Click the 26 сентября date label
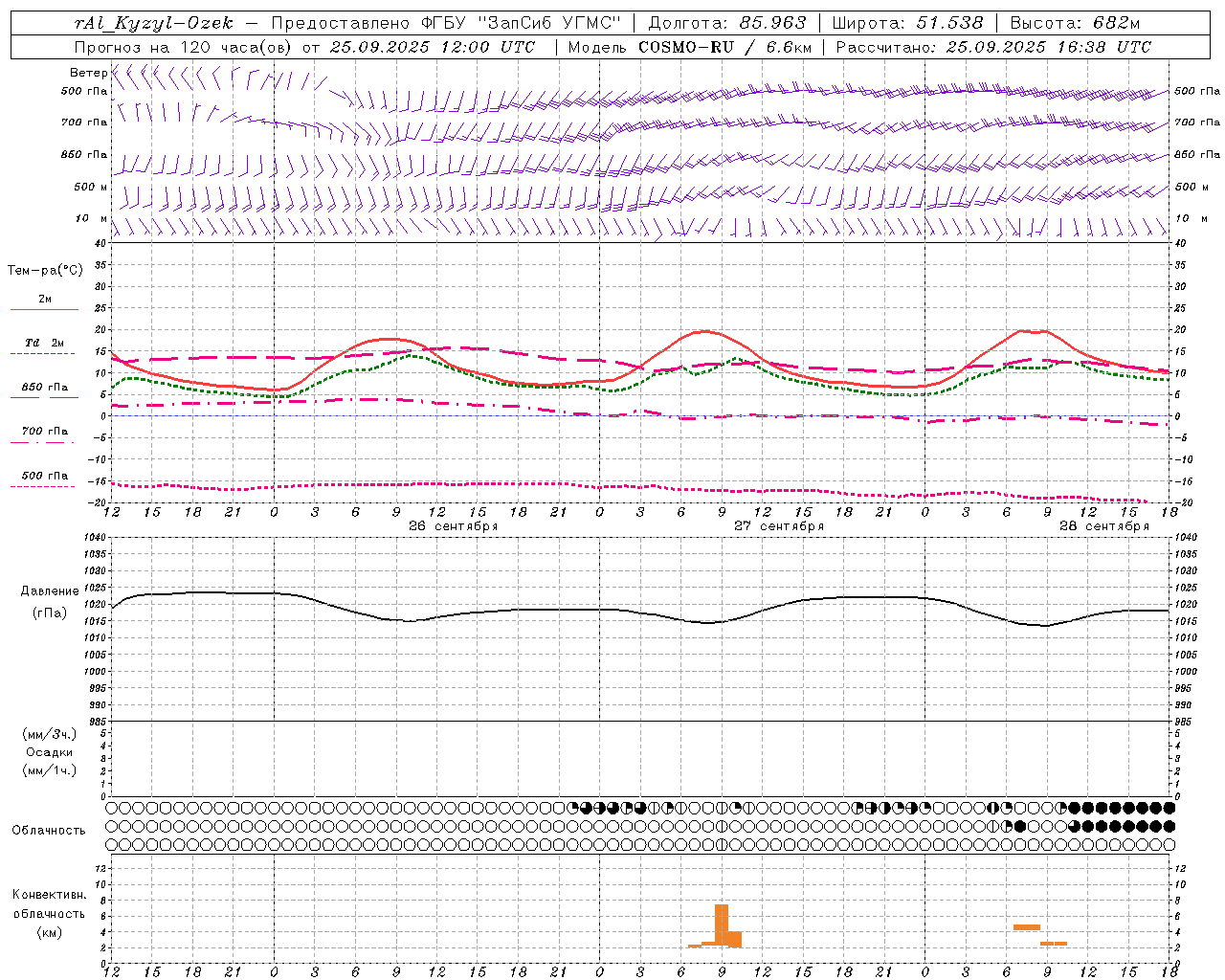This screenshot has width=1225, height=980. pyautogui.click(x=453, y=526)
